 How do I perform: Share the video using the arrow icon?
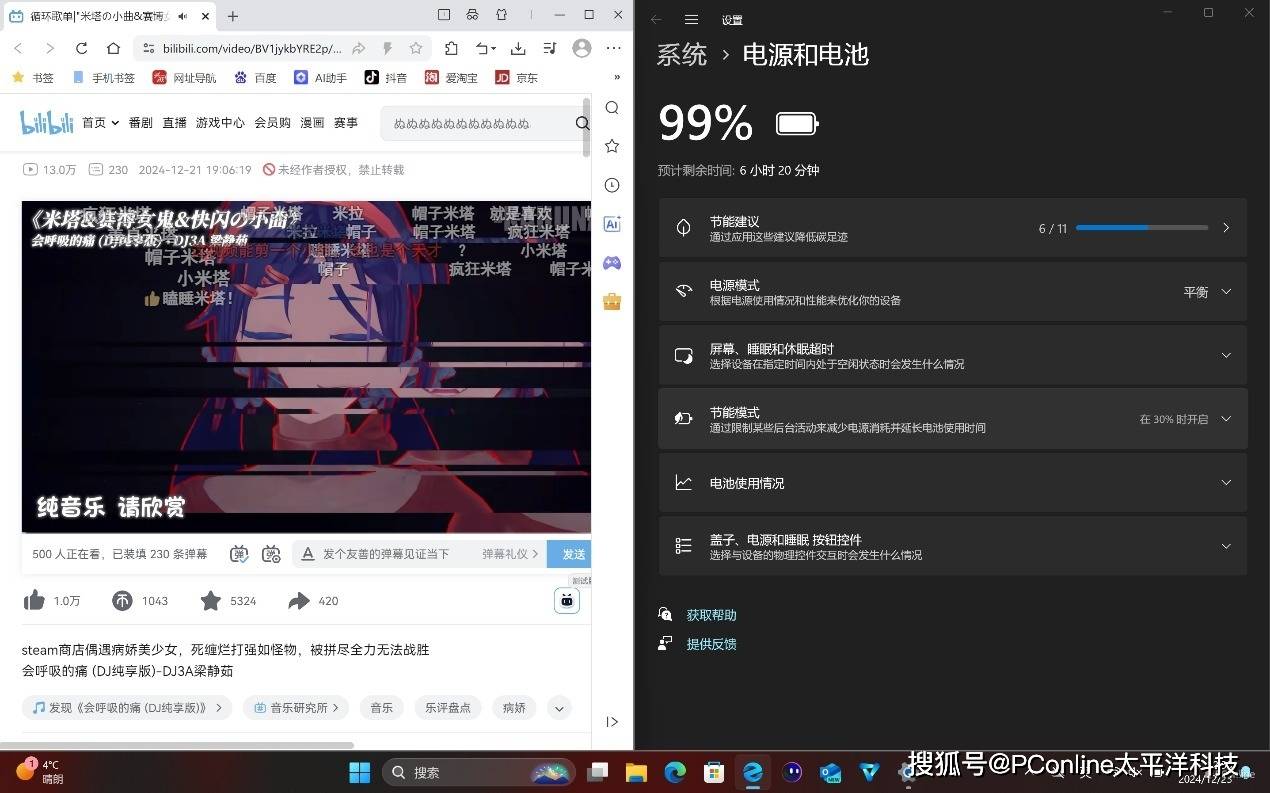pyautogui.click(x=298, y=601)
